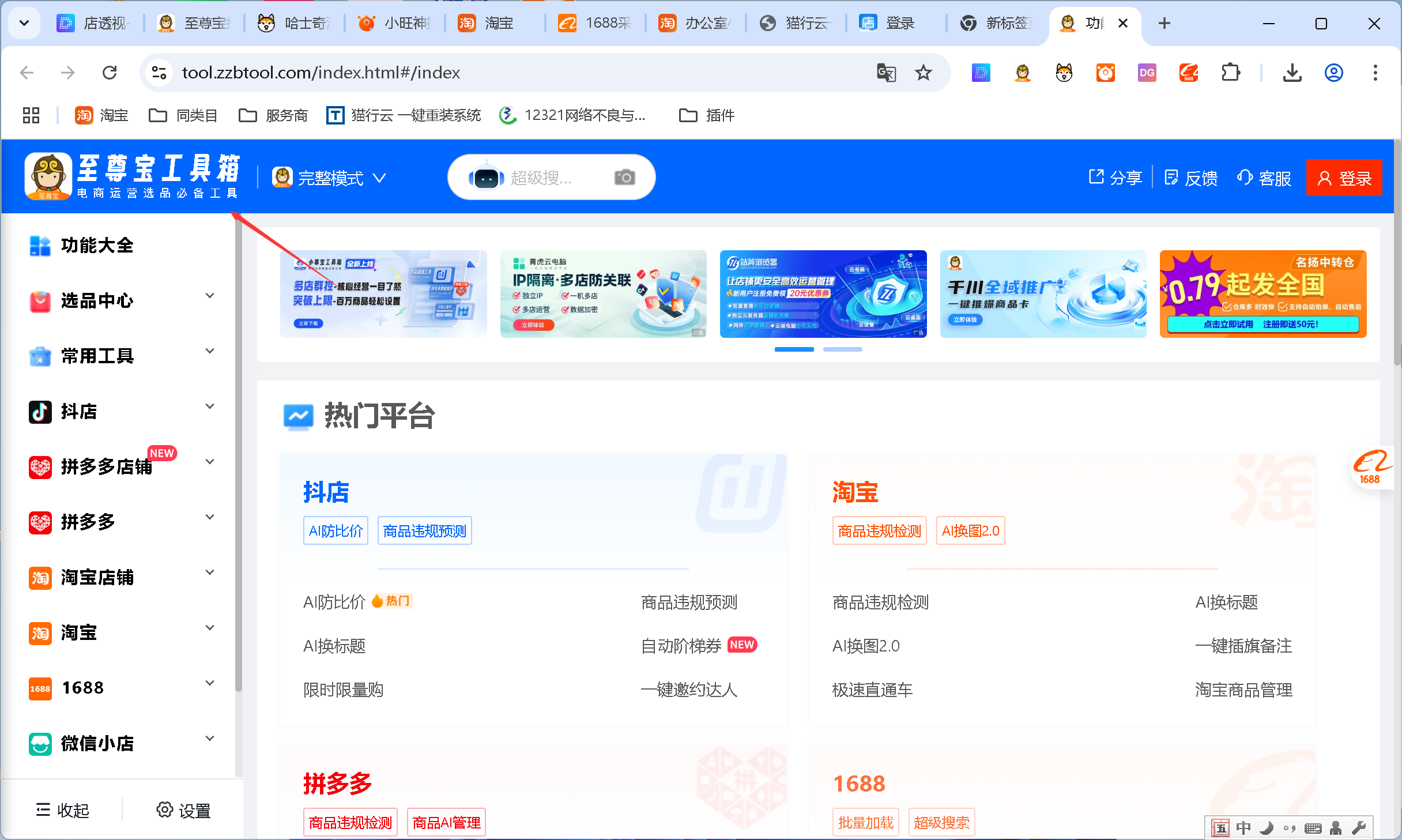Screen dimensions: 1402x840
Task: Click the 拼多多店铺 sidebar icon
Action: (40, 467)
